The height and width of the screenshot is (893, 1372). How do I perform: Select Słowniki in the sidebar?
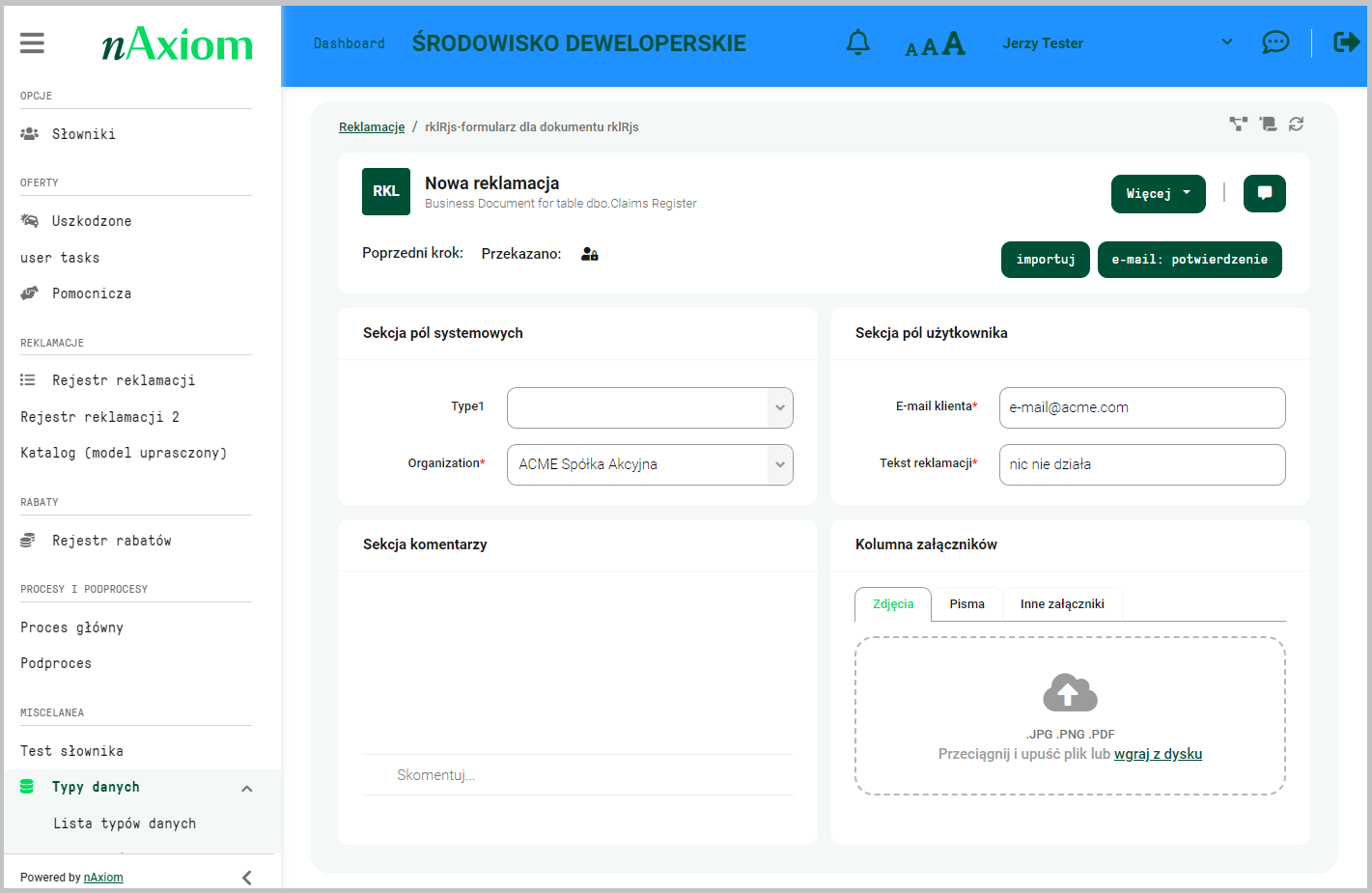pyautogui.click(x=84, y=133)
